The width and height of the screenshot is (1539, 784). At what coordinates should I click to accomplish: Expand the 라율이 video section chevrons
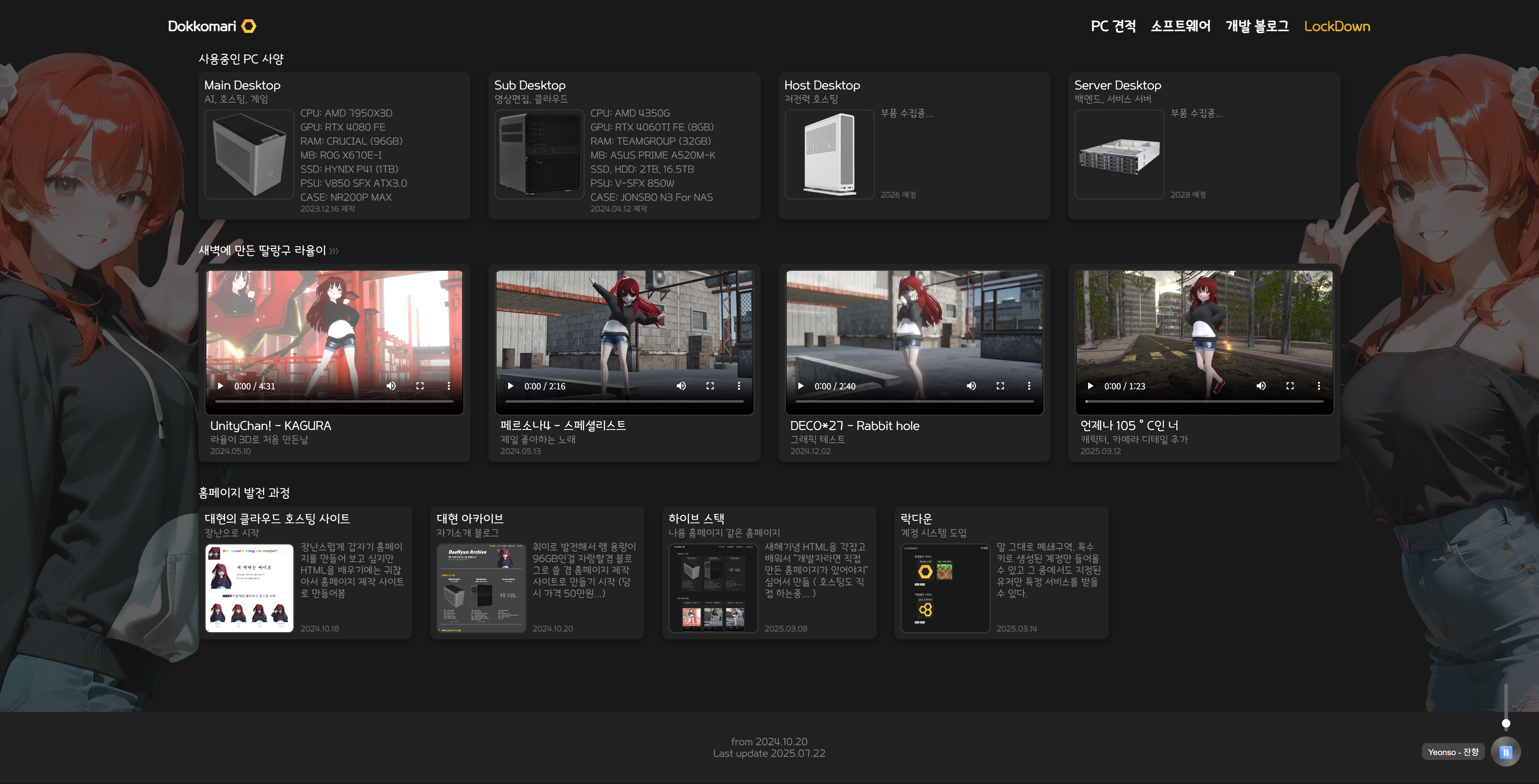334,251
